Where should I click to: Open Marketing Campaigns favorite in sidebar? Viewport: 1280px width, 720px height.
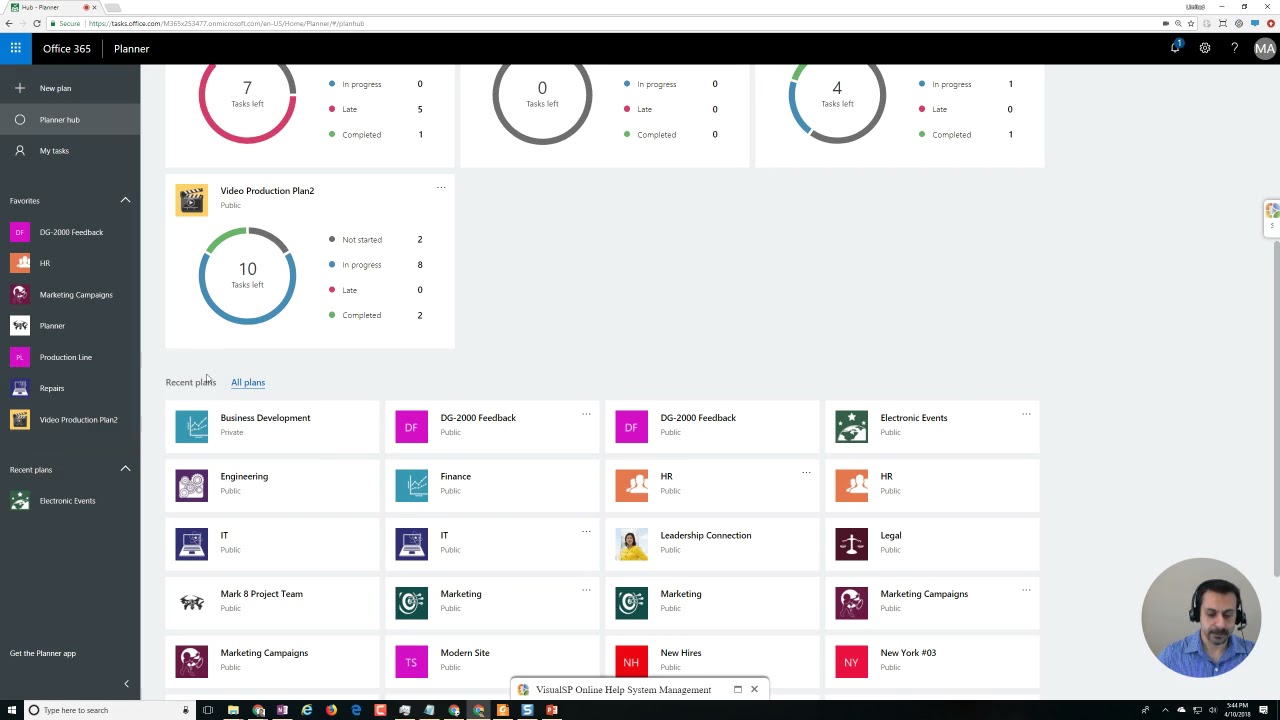[x=70, y=294]
